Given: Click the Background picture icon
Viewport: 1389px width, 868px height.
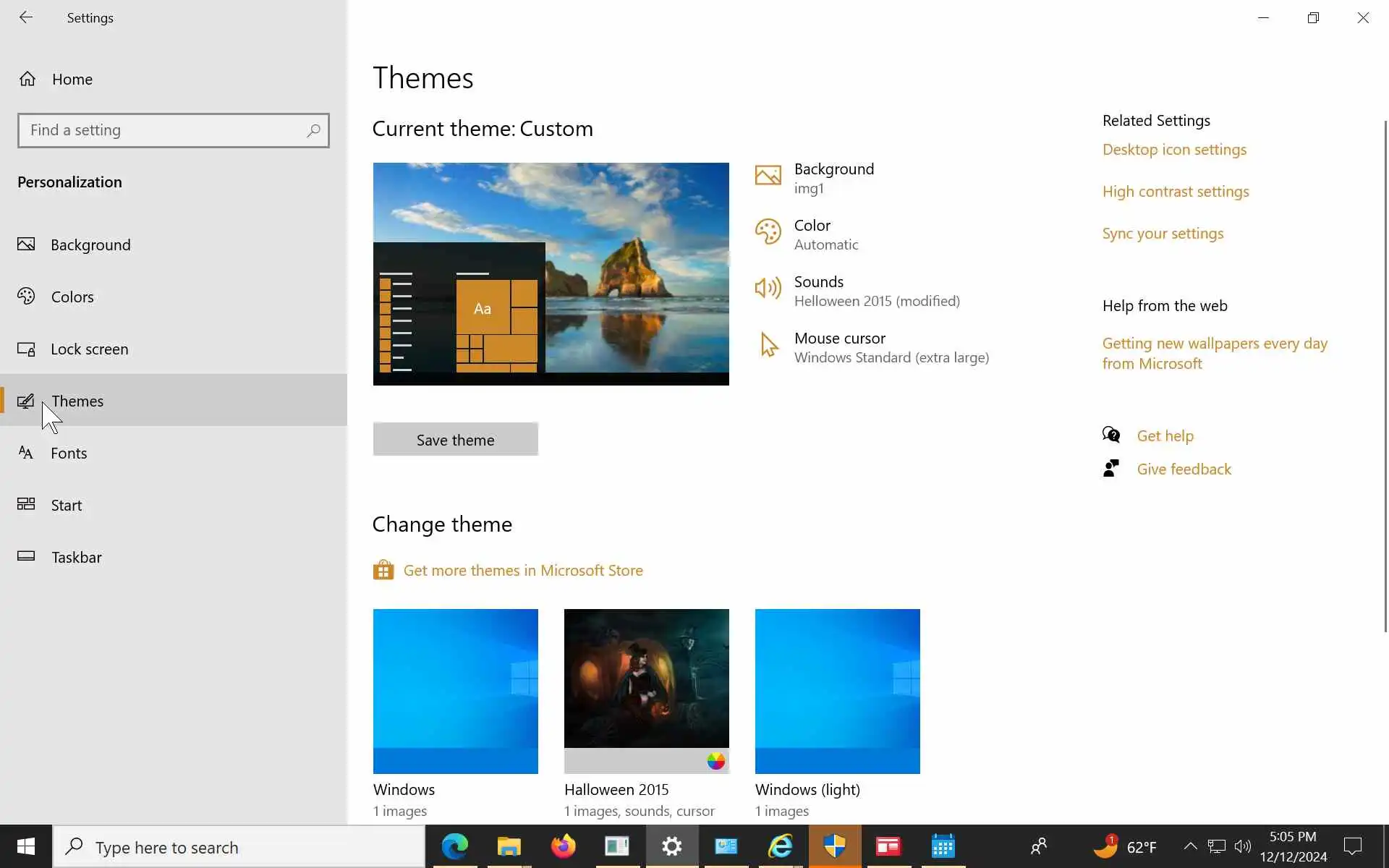Looking at the screenshot, I should tap(768, 176).
